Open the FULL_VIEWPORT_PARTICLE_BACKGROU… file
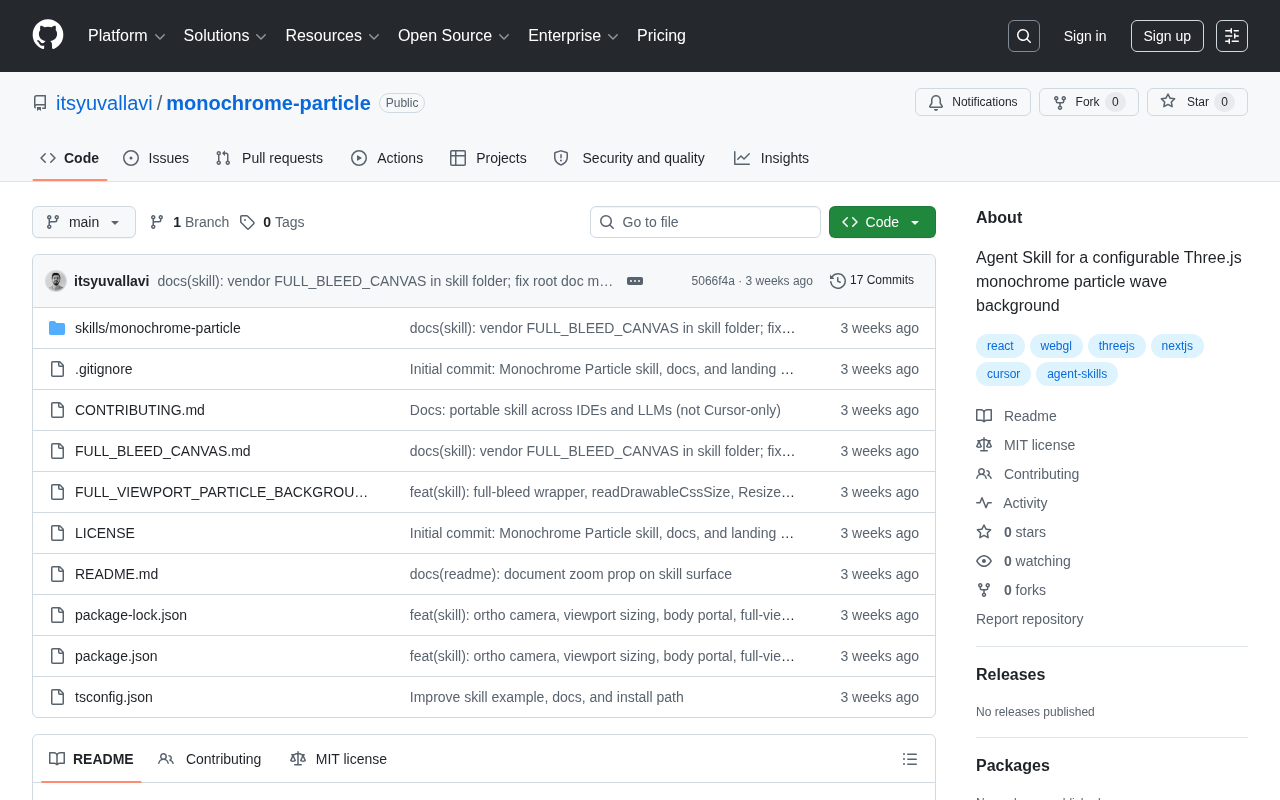The height and width of the screenshot is (800, 1280). (221, 492)
